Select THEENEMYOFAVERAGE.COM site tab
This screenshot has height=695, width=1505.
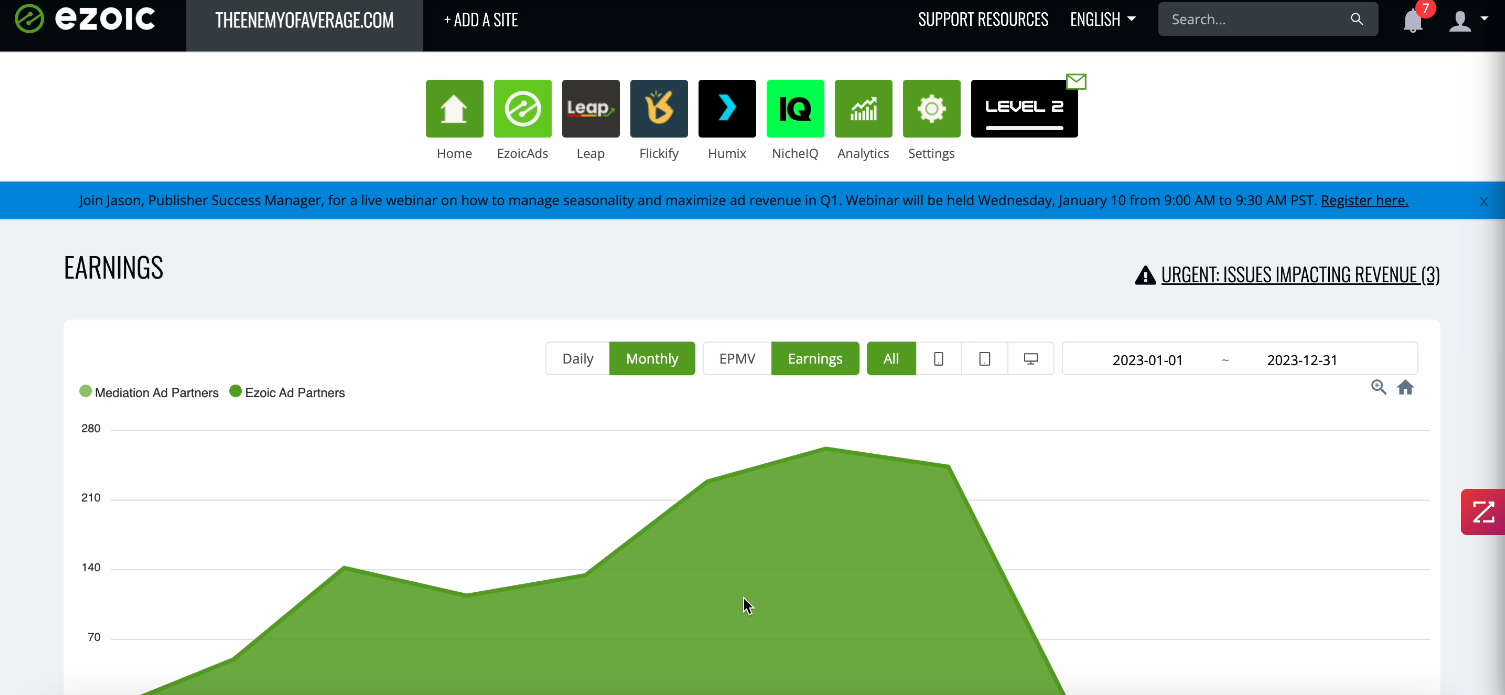tap(304, 20)
